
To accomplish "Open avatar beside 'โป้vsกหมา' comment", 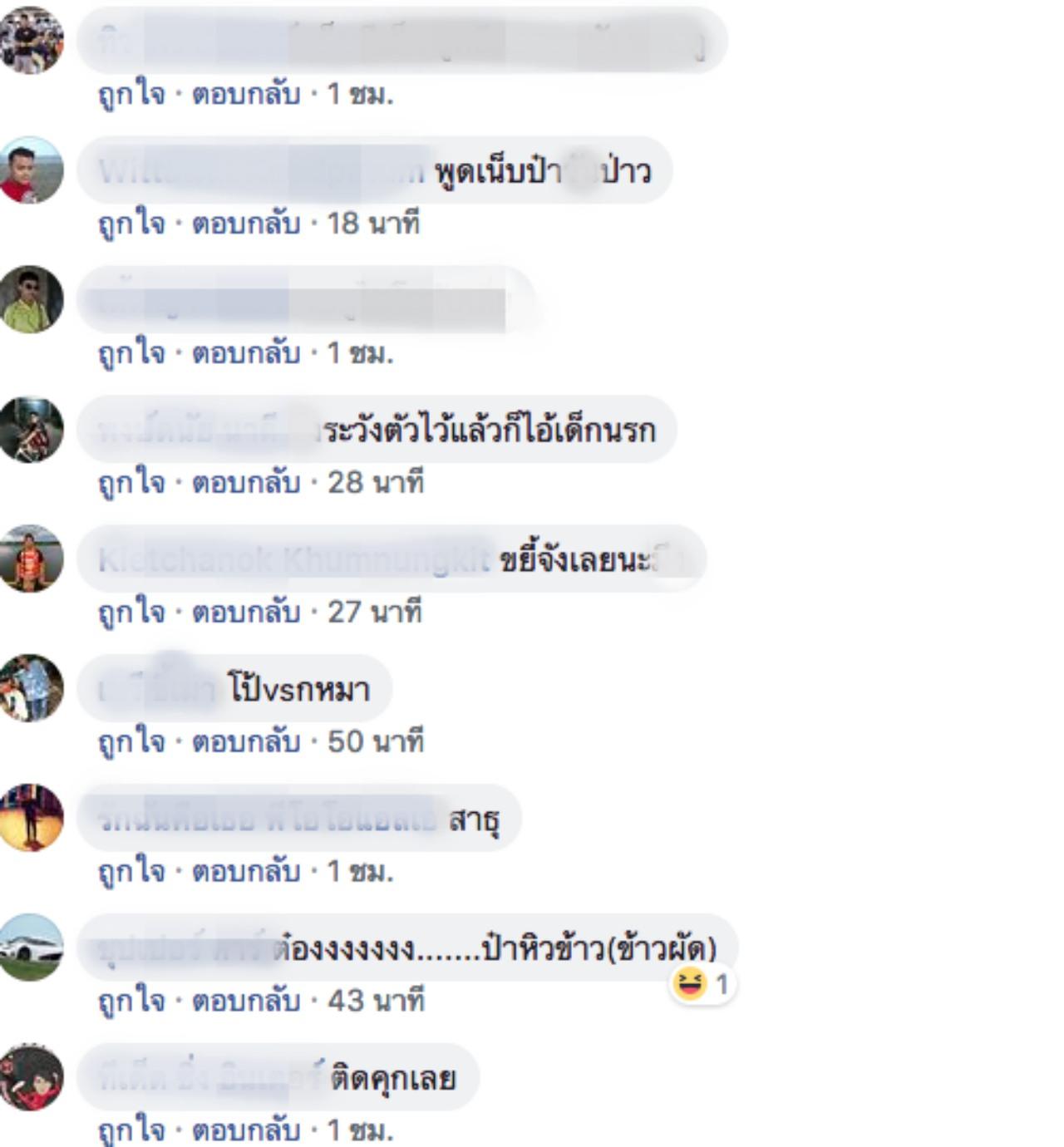I will (x=31, y=688).
